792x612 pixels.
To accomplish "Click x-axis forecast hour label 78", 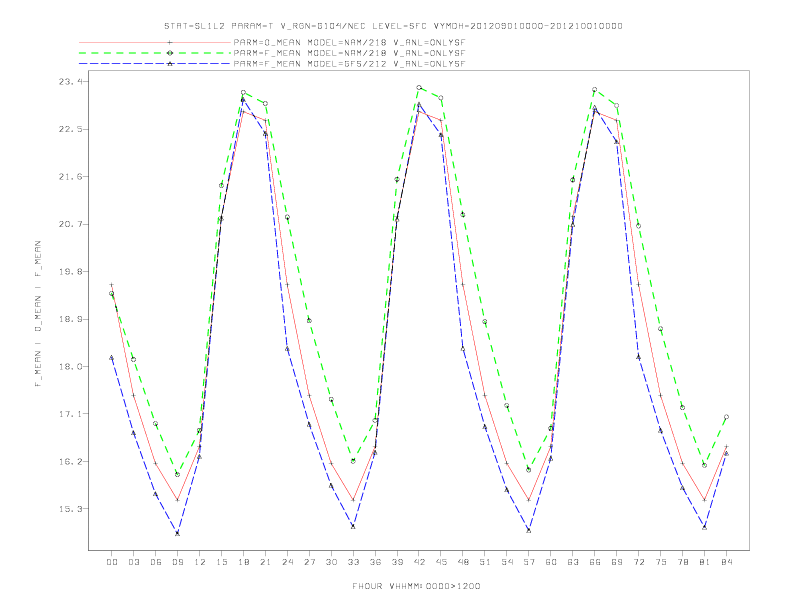I will (682, 562).
